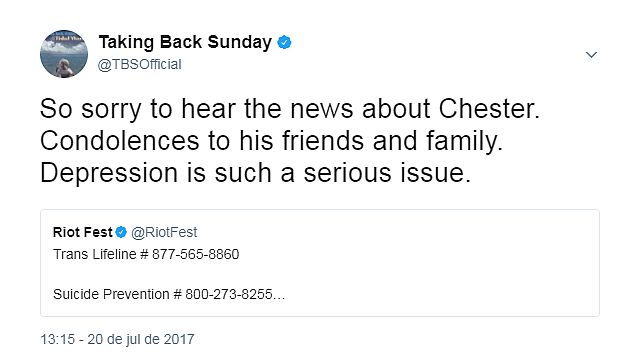Open the Taking Back Sunday profile avatar
The width and height of the screenshot is (640, 361).
click(64, 53)
